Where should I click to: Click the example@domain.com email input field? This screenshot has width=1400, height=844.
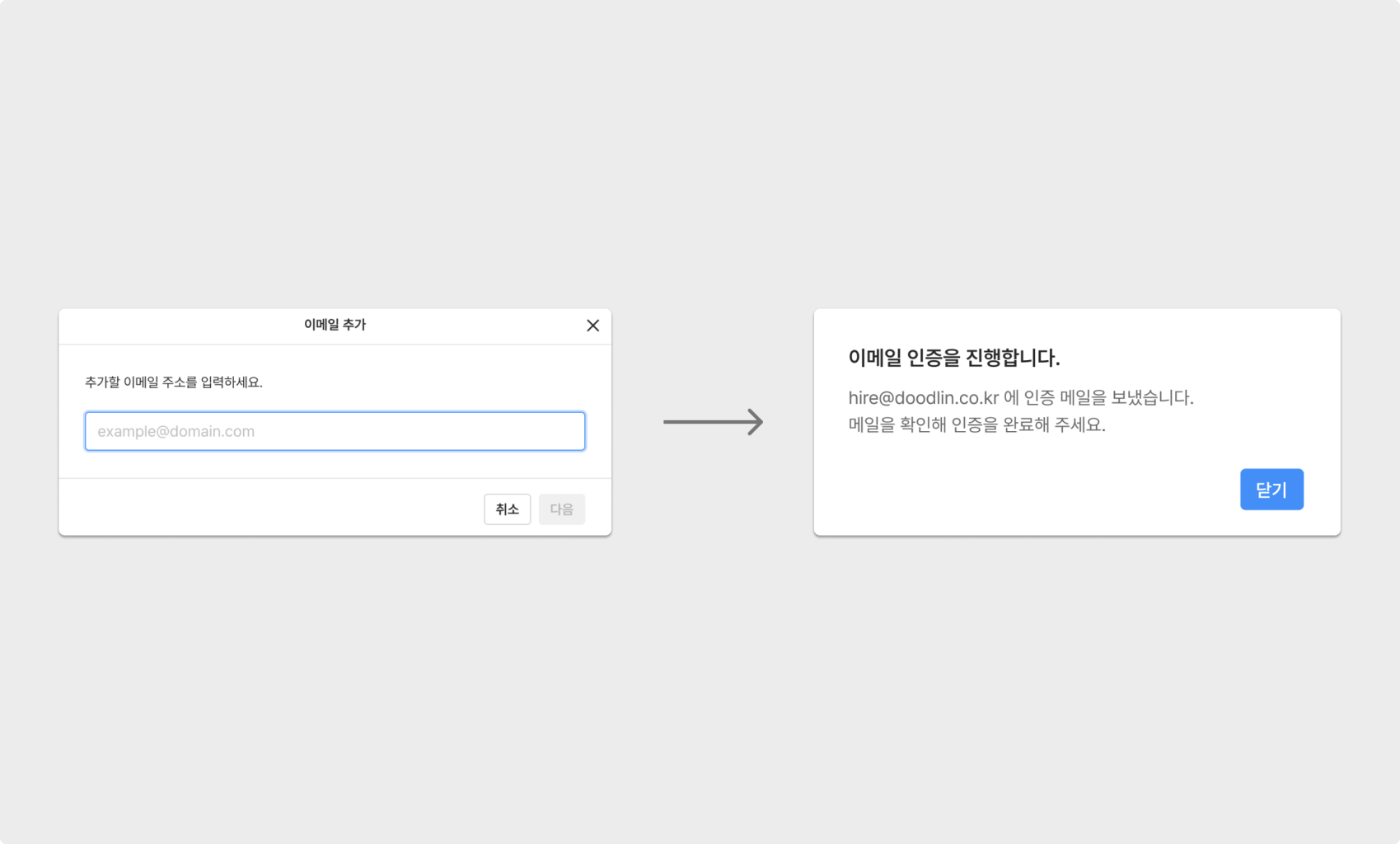tap(335, 431)
